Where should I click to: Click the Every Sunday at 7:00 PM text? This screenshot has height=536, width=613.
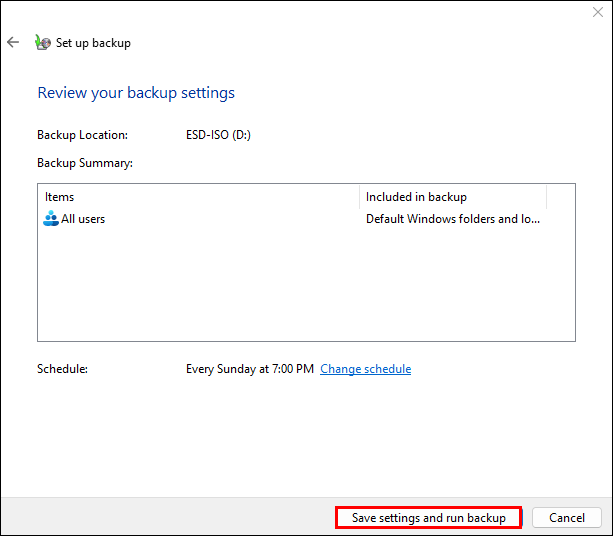[250, 369]
